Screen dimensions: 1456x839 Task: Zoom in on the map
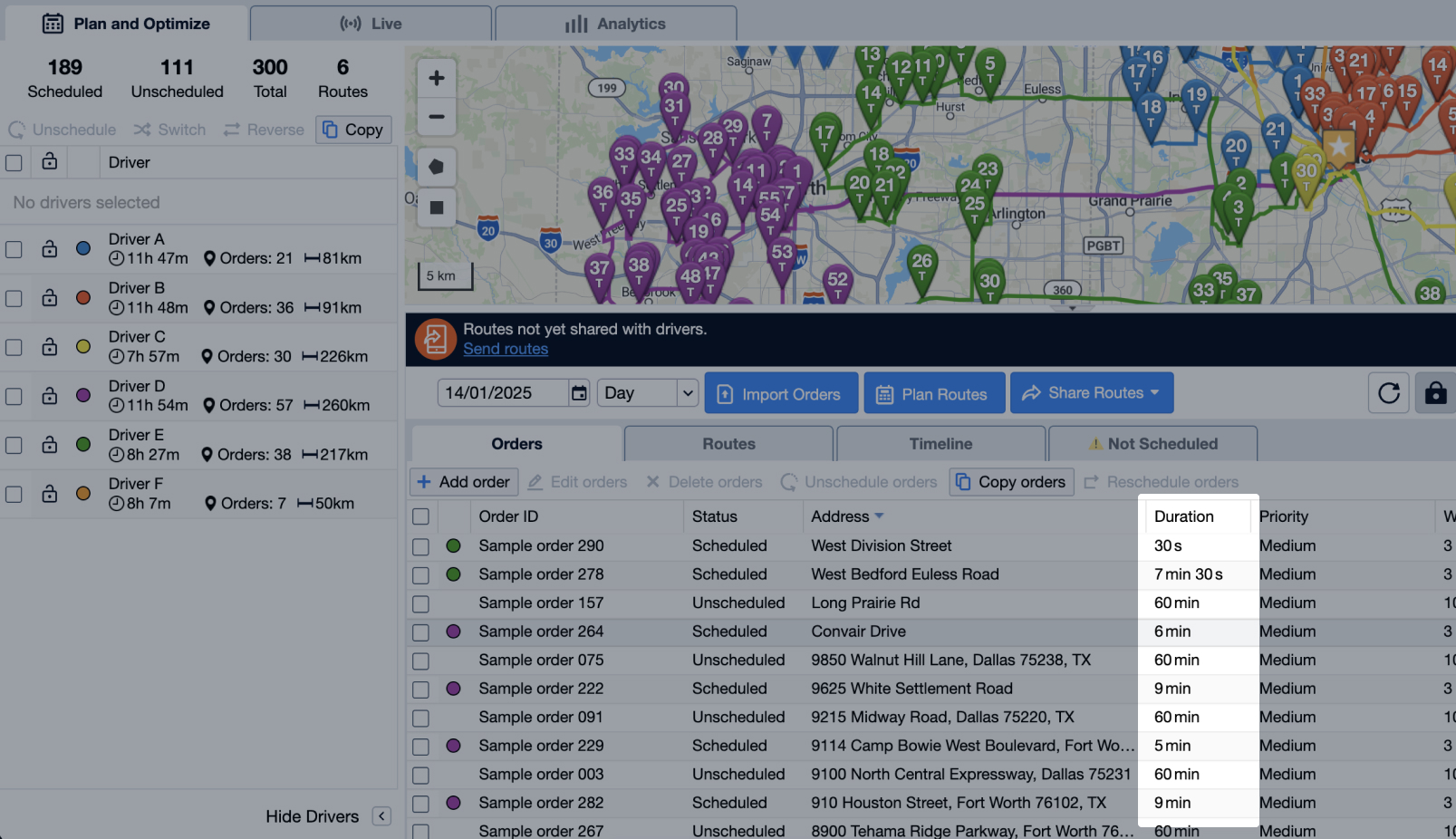pos(436,78)
